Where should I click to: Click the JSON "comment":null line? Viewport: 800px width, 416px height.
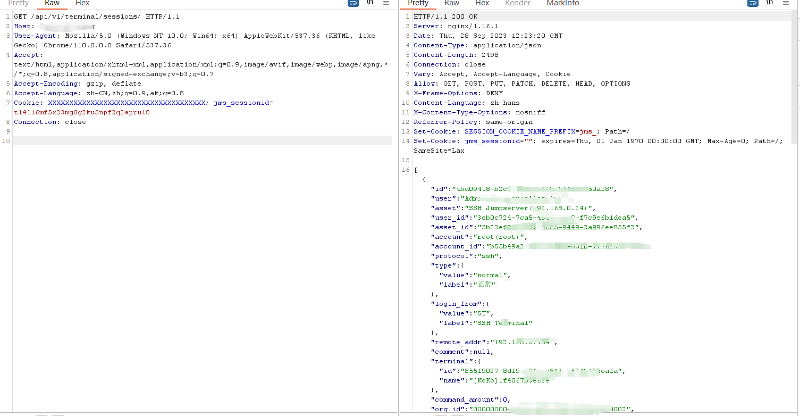pyautogui.click(x=462, y=352)
